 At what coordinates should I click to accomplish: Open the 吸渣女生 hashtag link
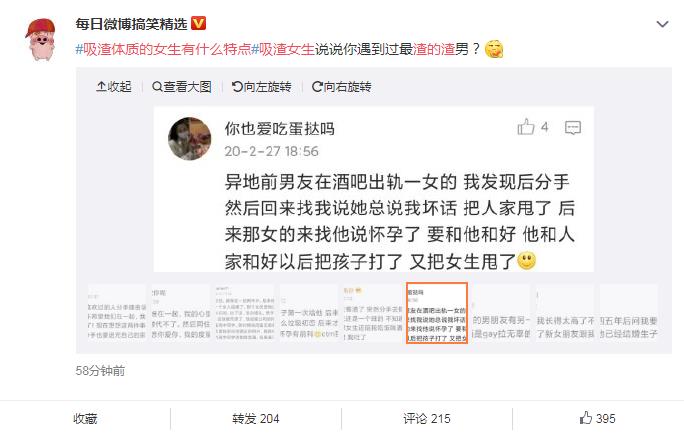[x=283, y=49]
